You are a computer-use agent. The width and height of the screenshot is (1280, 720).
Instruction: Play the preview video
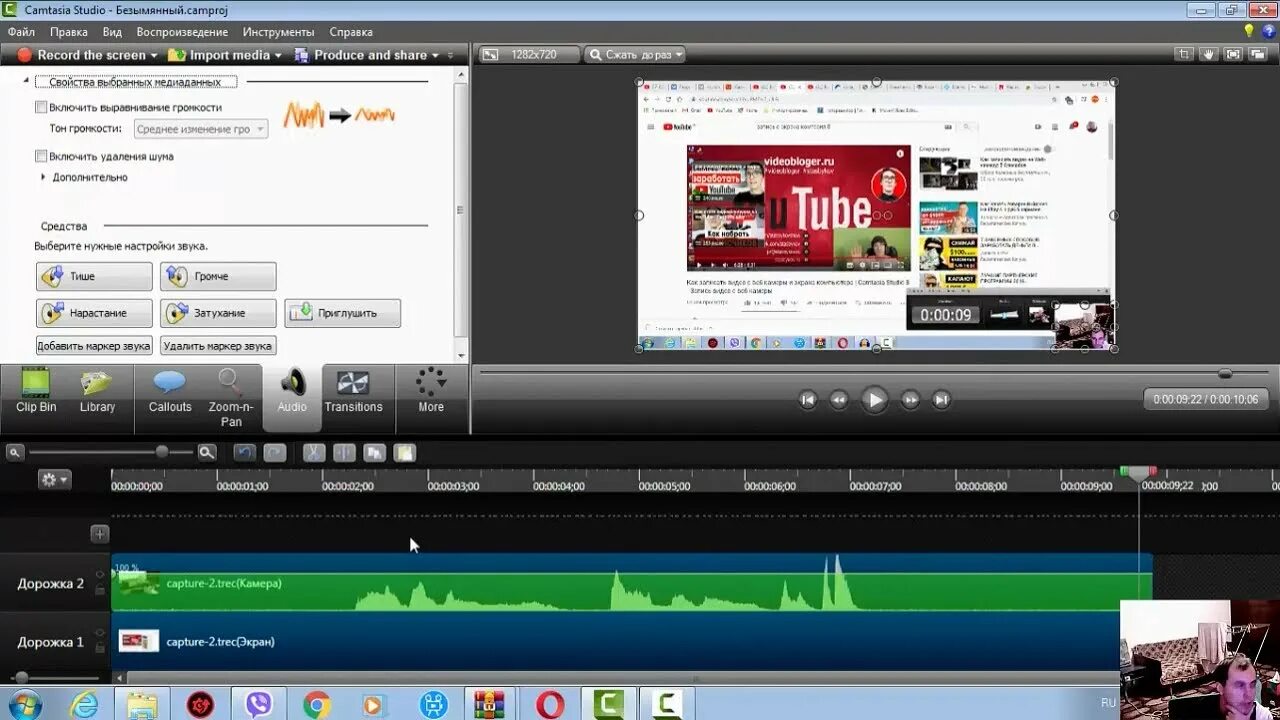pyautogui.click(x=875, y=400)
